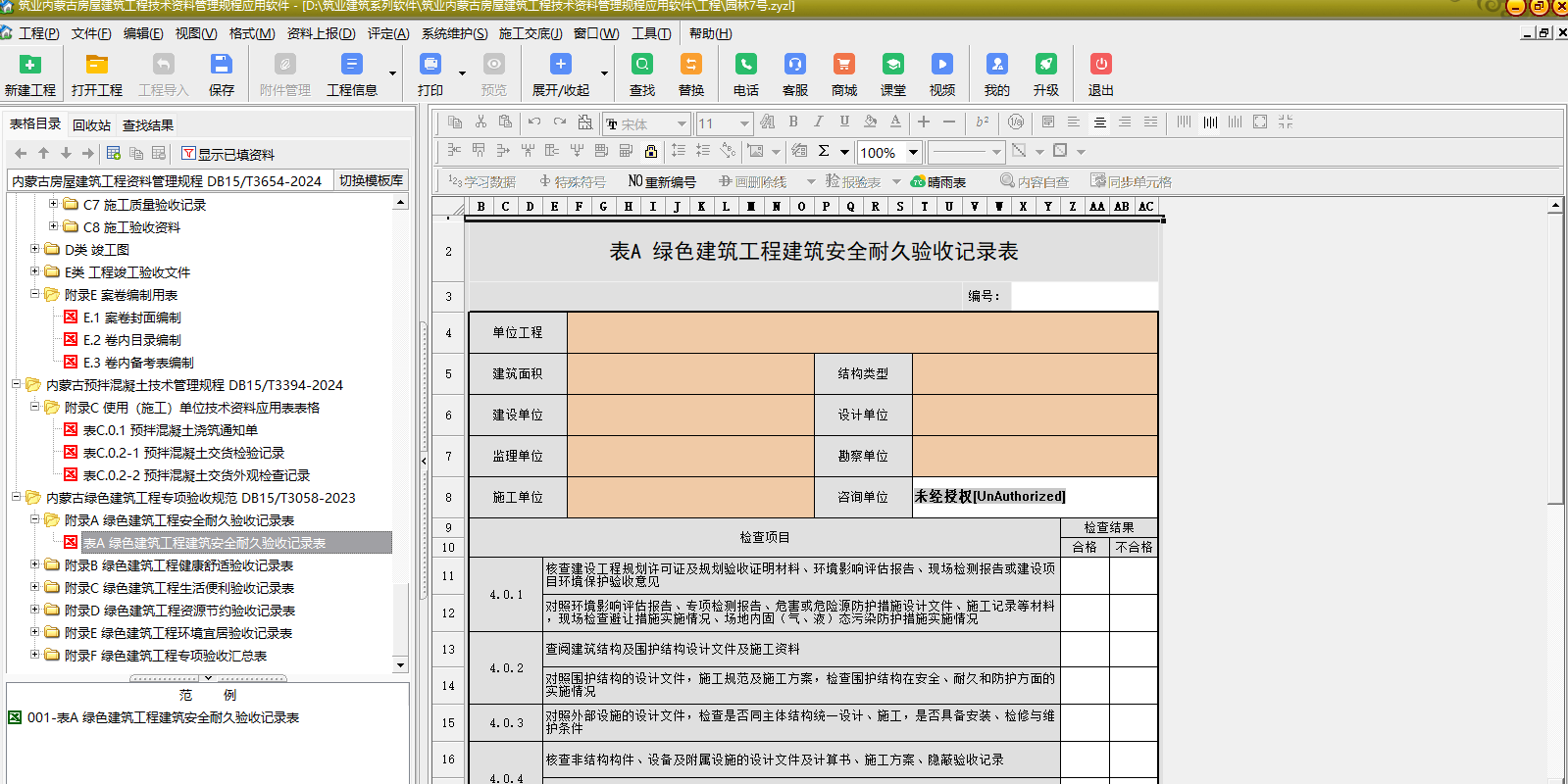Image resolution: width=1568 pixels, height=784 pixels.
Task: Click the 切换模板库 button
Action: [x=371, y=180]
